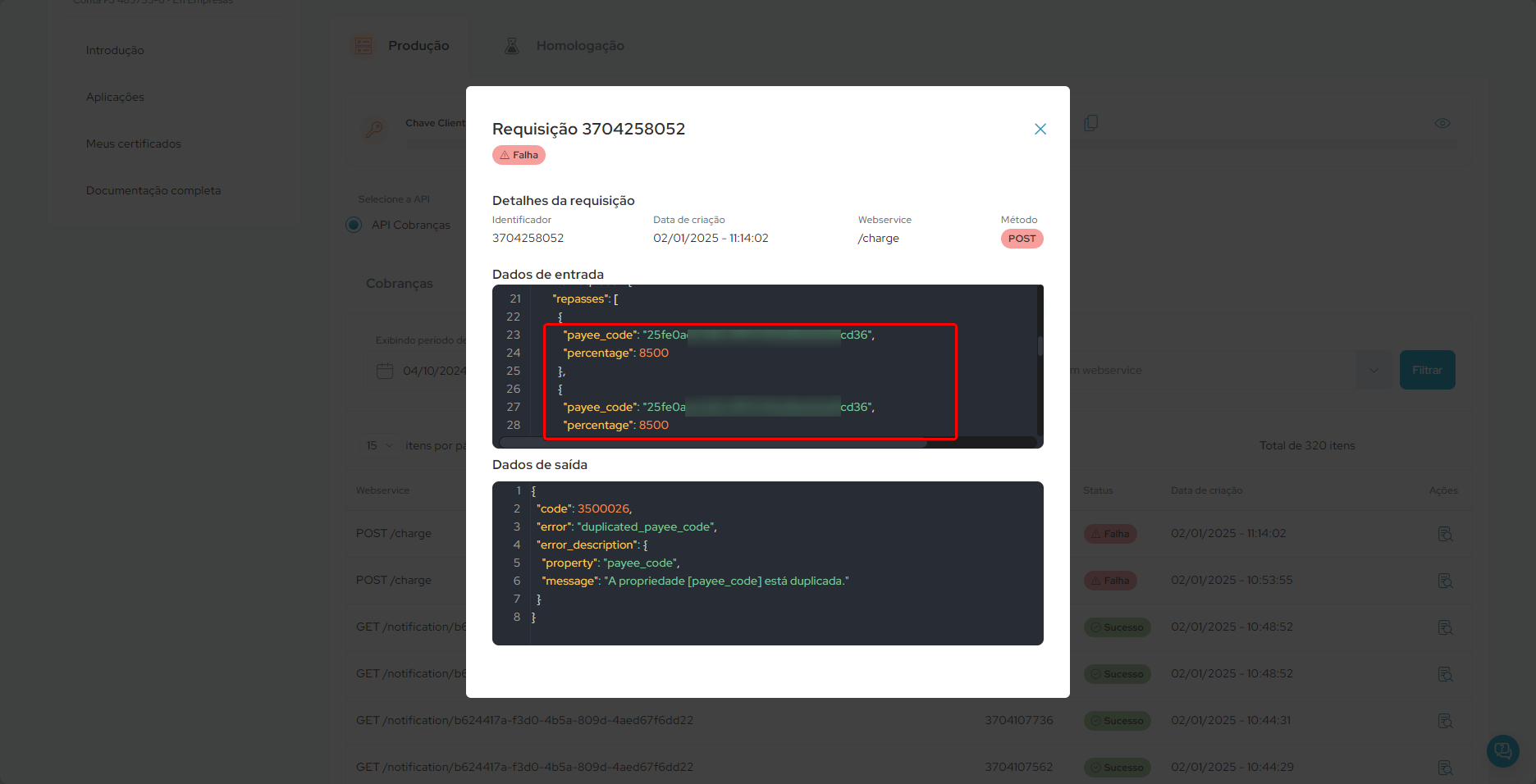Click the first POST /charge table row
Screen dimensions: 1536x784
coord(907,534)
